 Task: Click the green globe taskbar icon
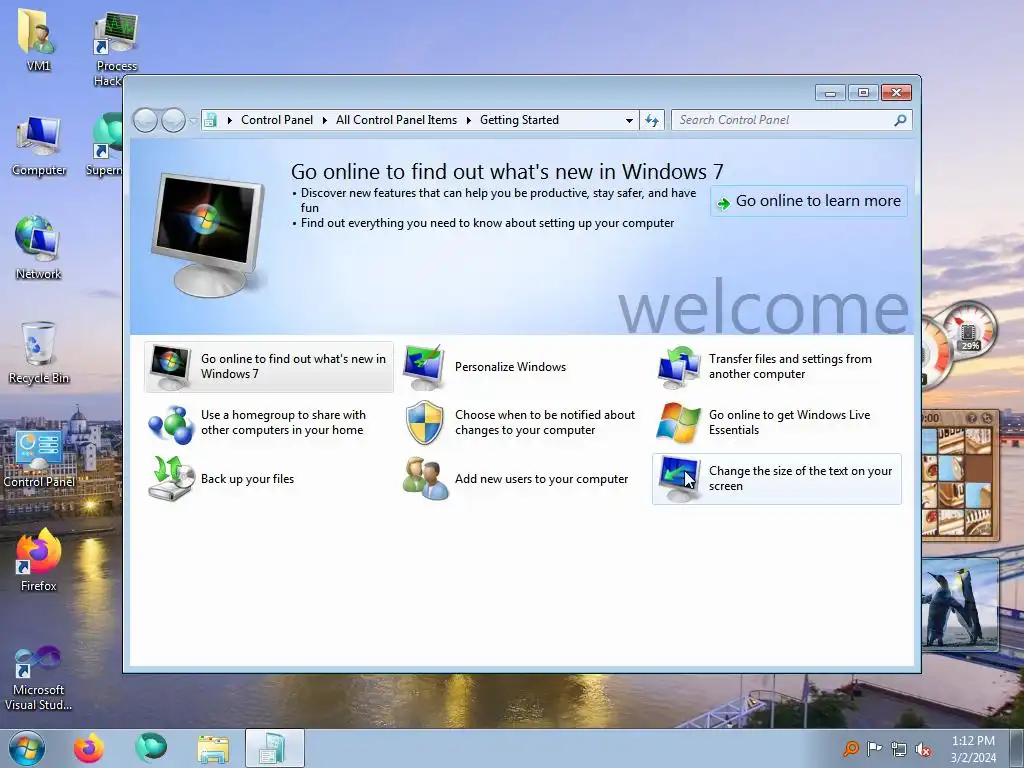point(151,748)
